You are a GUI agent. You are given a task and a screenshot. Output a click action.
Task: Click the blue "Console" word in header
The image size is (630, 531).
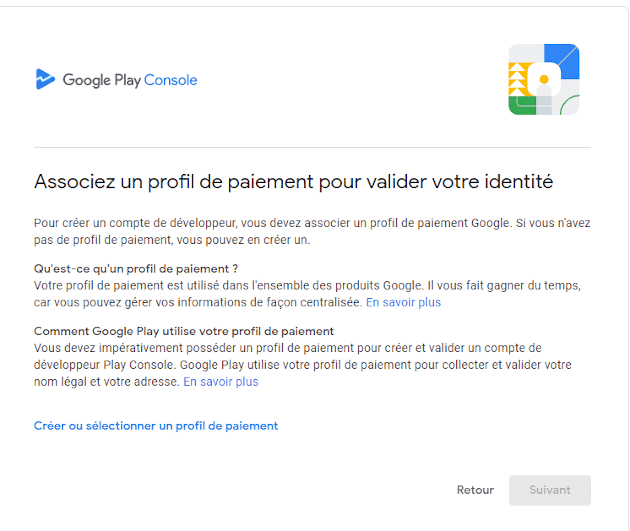click(x=171, y=80)
